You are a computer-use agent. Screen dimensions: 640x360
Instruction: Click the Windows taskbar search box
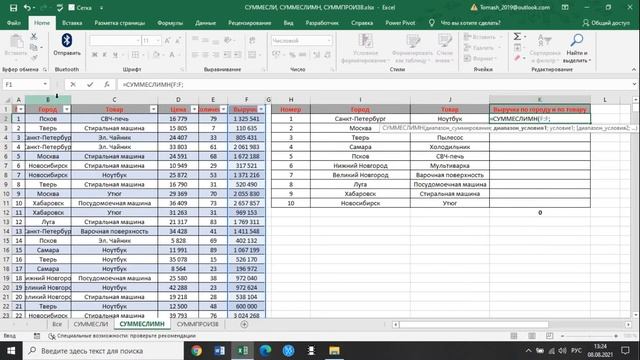point(103,351)
